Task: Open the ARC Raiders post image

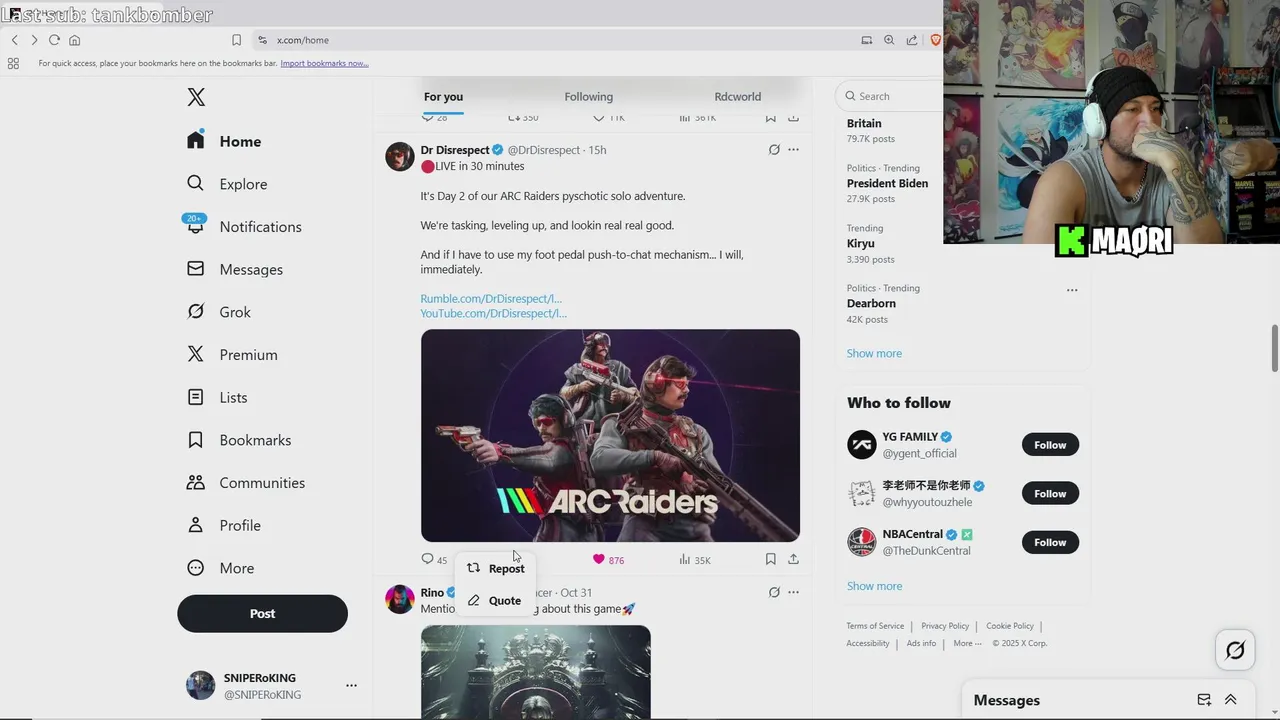Action: point(610,435)
